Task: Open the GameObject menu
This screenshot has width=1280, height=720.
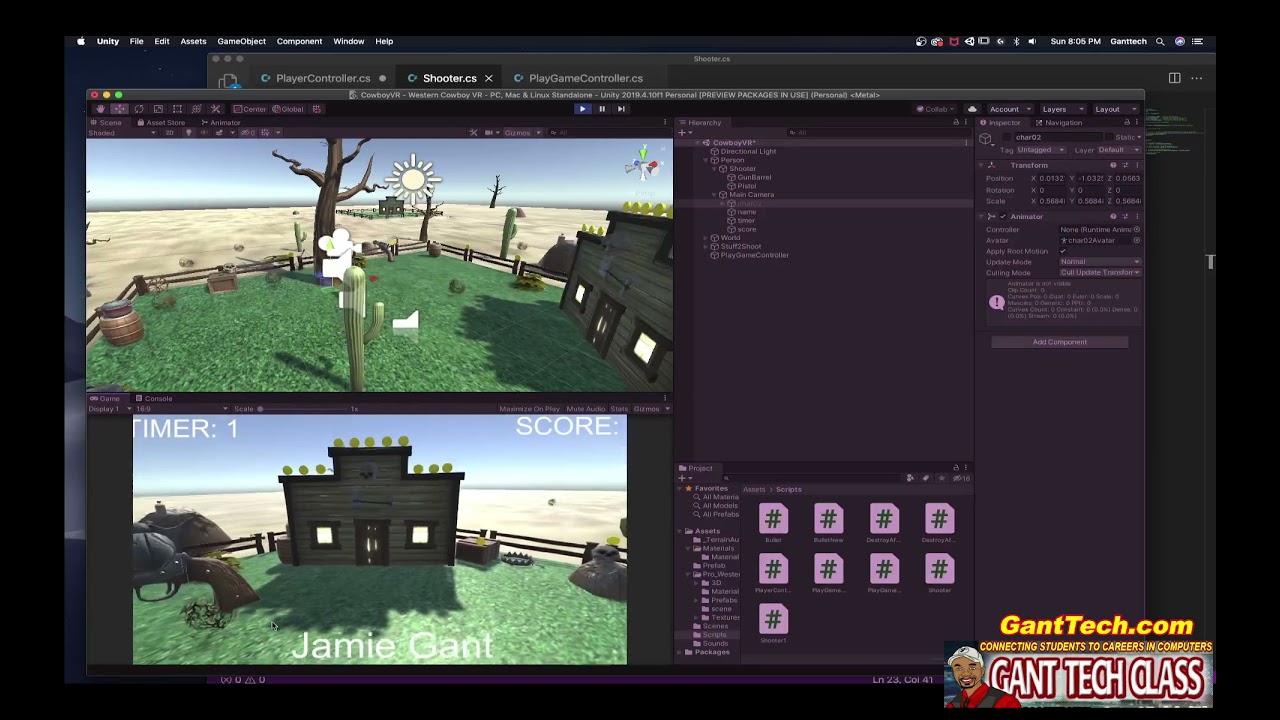Action: click(241, 41)
